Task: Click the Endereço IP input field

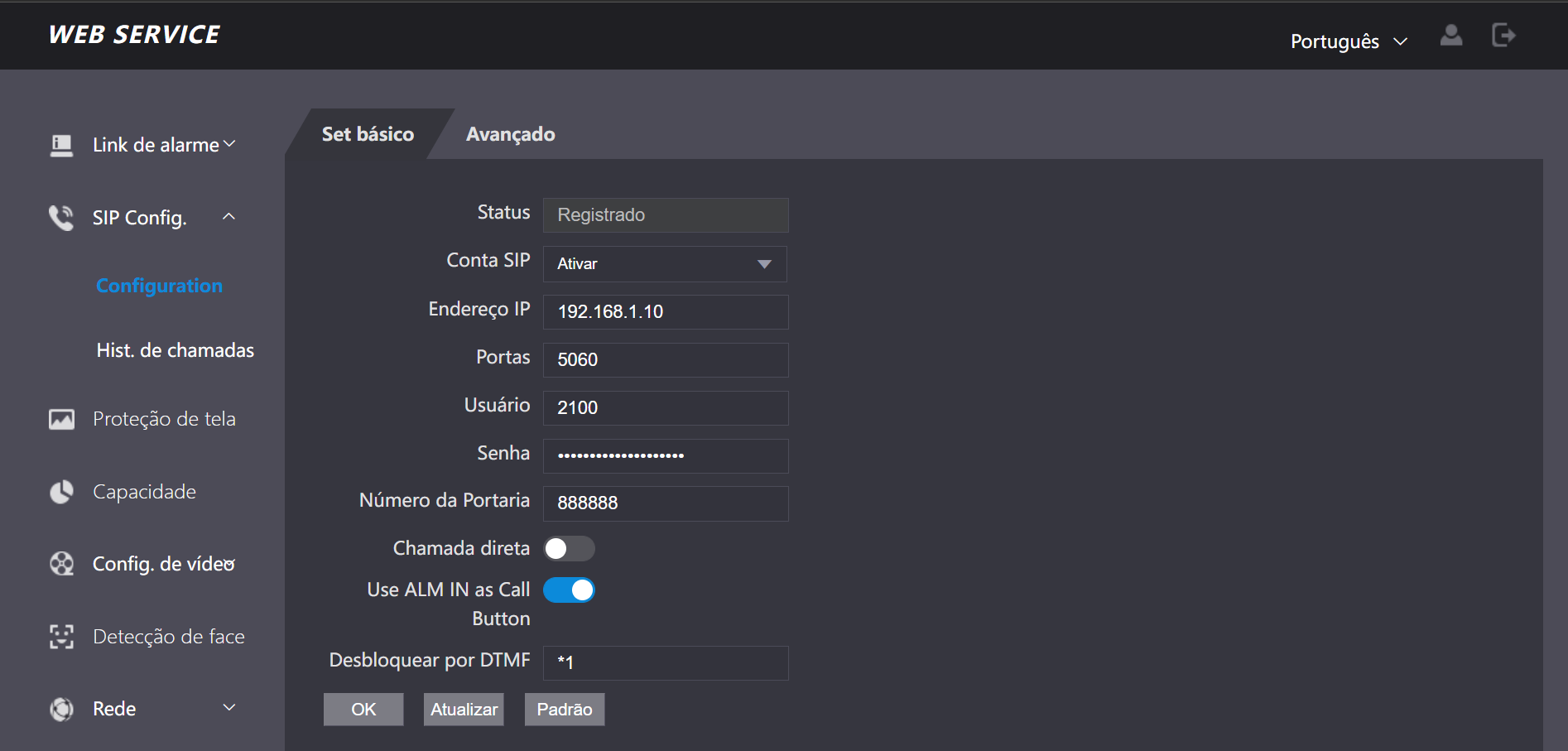Action: (x=666, y=312)
